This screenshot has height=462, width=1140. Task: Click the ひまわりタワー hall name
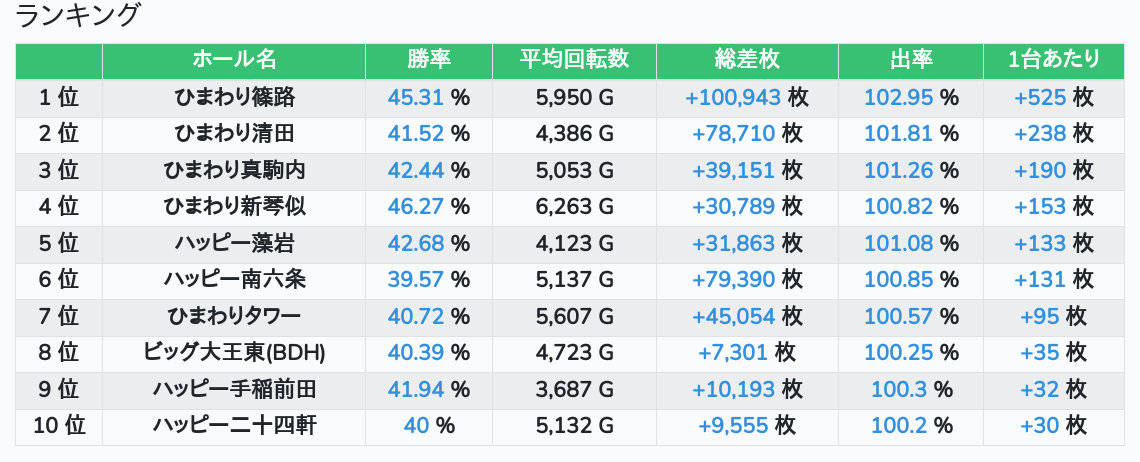[x=234, y=316]
